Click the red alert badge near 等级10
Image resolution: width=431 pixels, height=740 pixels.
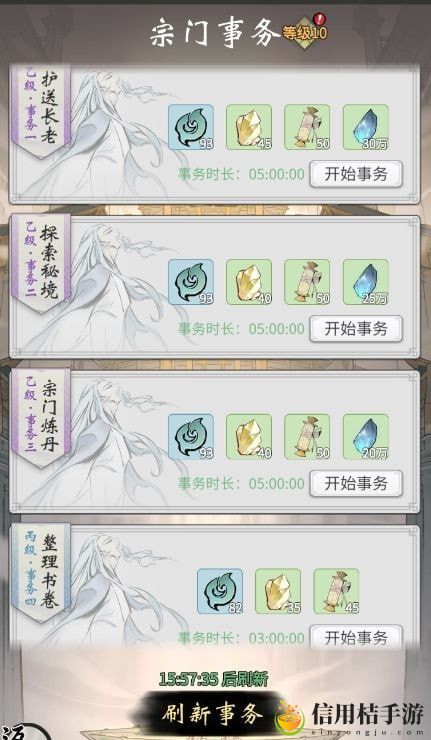click(x=320, y=19)
